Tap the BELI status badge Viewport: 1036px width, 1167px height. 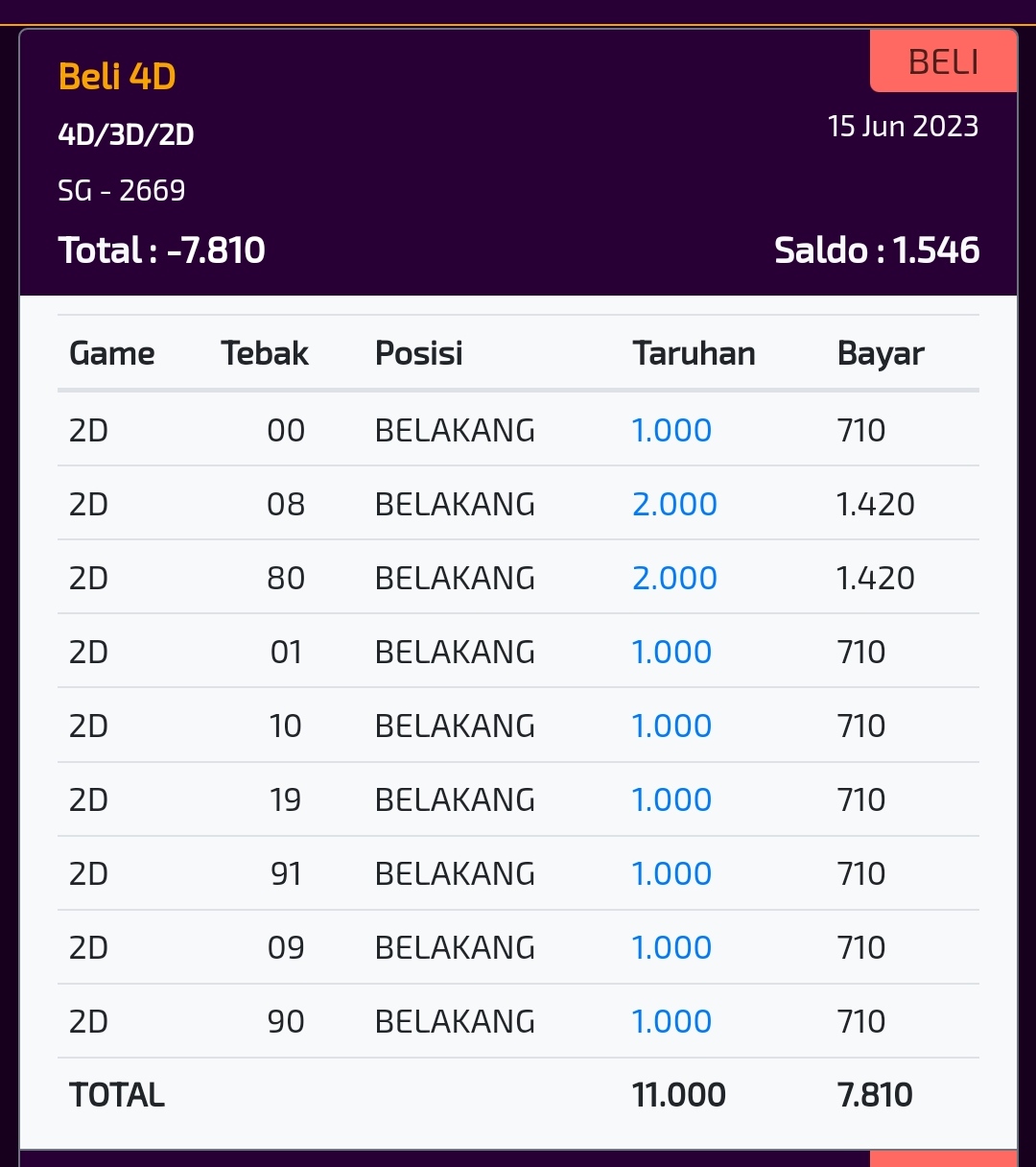point(943,62)
